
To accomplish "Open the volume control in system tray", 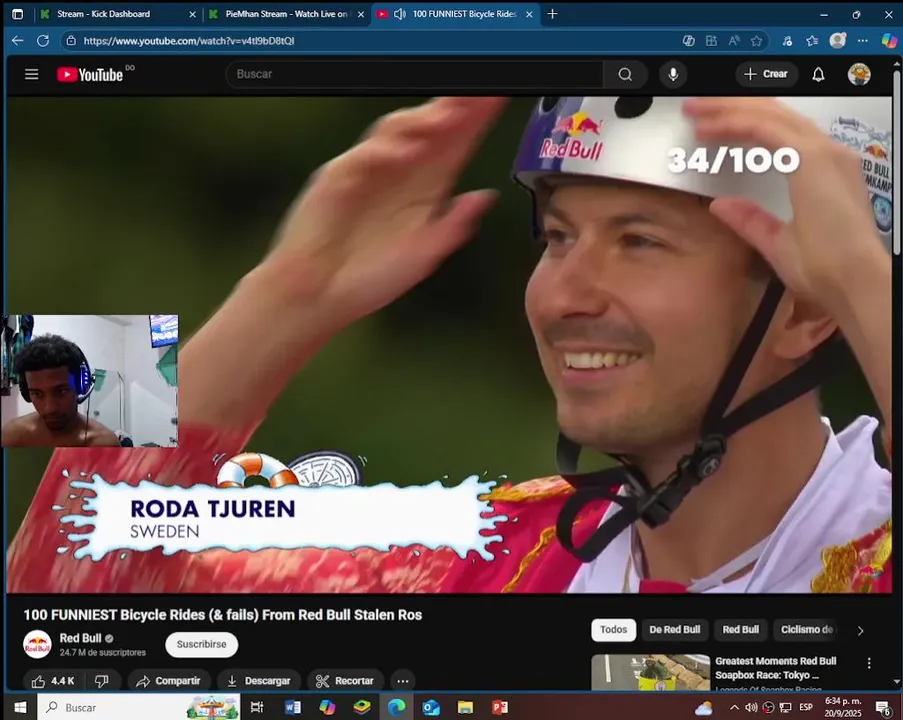I will point(751,707).
